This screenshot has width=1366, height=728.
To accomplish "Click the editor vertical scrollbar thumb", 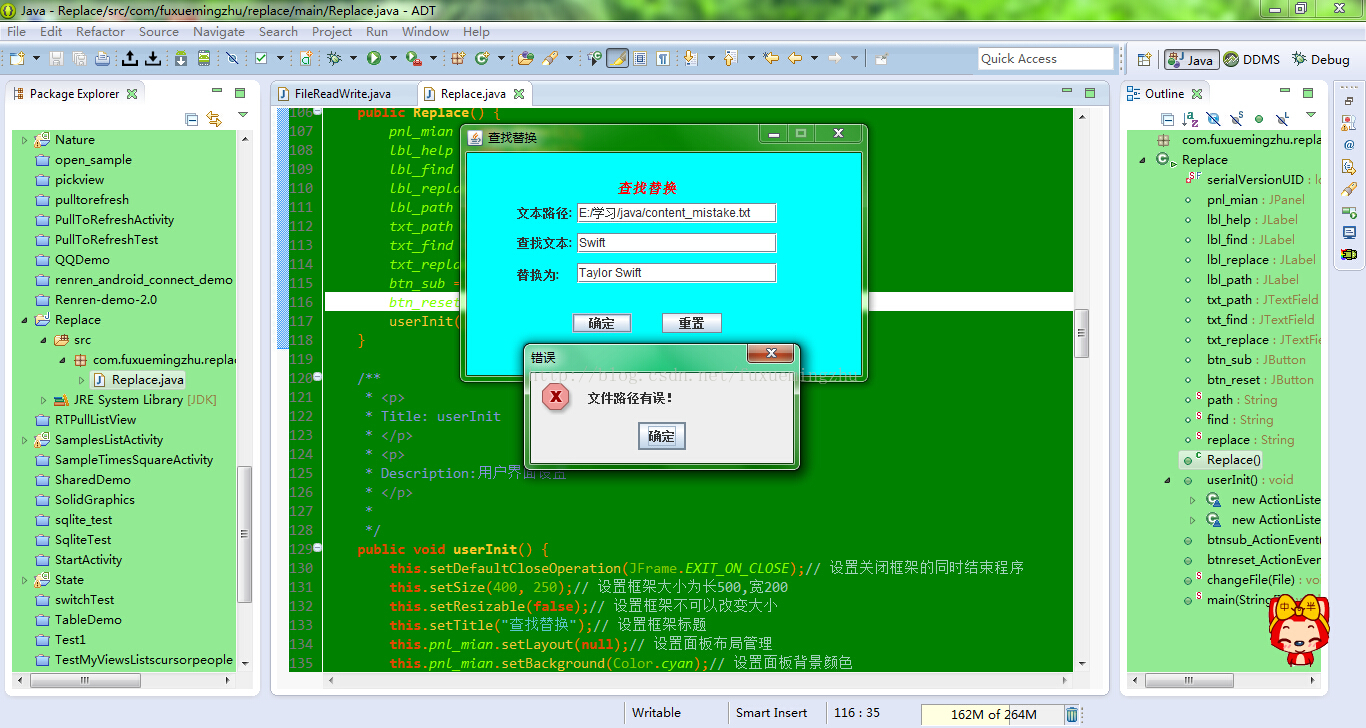I will [1081, 333].
